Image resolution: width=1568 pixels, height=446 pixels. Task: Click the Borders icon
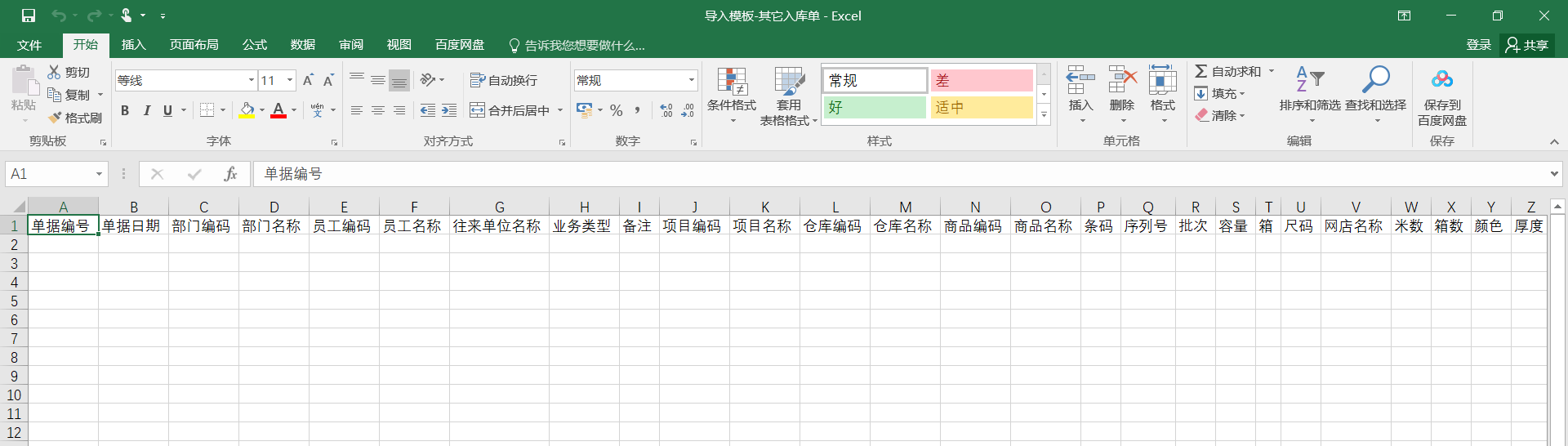point(207,110)
